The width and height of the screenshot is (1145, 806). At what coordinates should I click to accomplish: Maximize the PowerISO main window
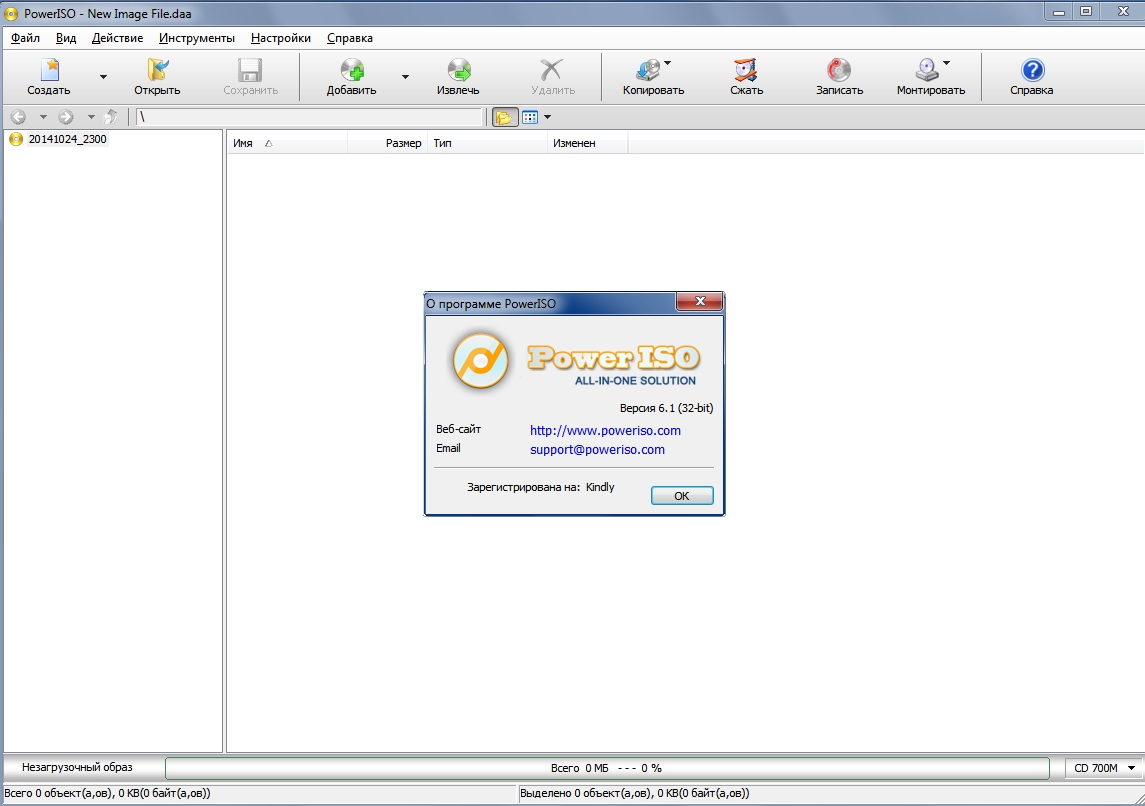coord(1087,12)
